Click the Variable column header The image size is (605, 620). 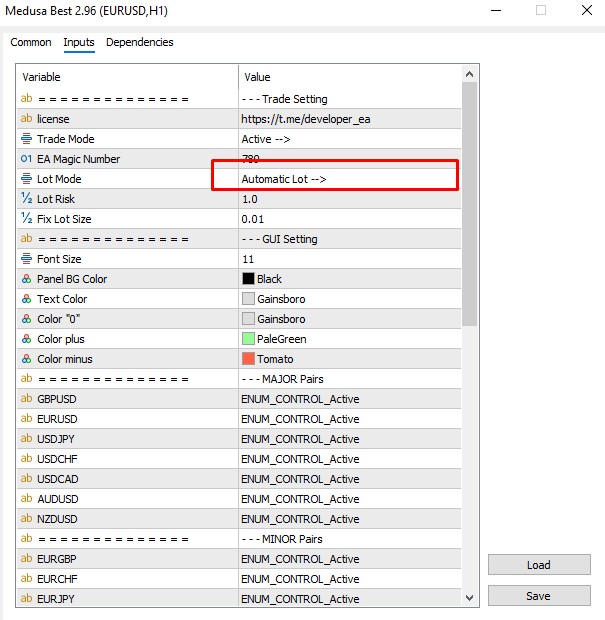[127, 77]
